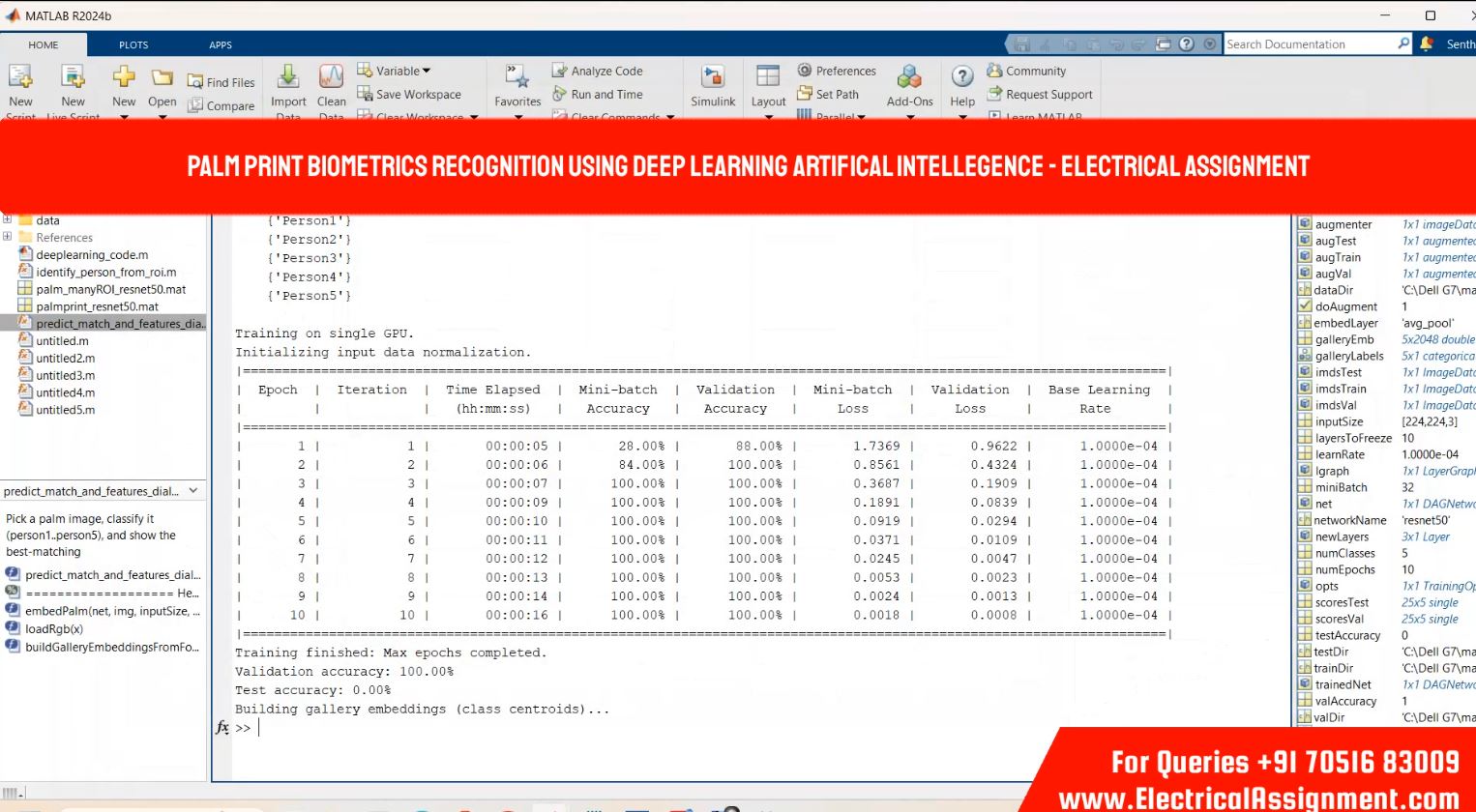
Task: Expand the file details panel dropdown
Action: tap(193, 491)
